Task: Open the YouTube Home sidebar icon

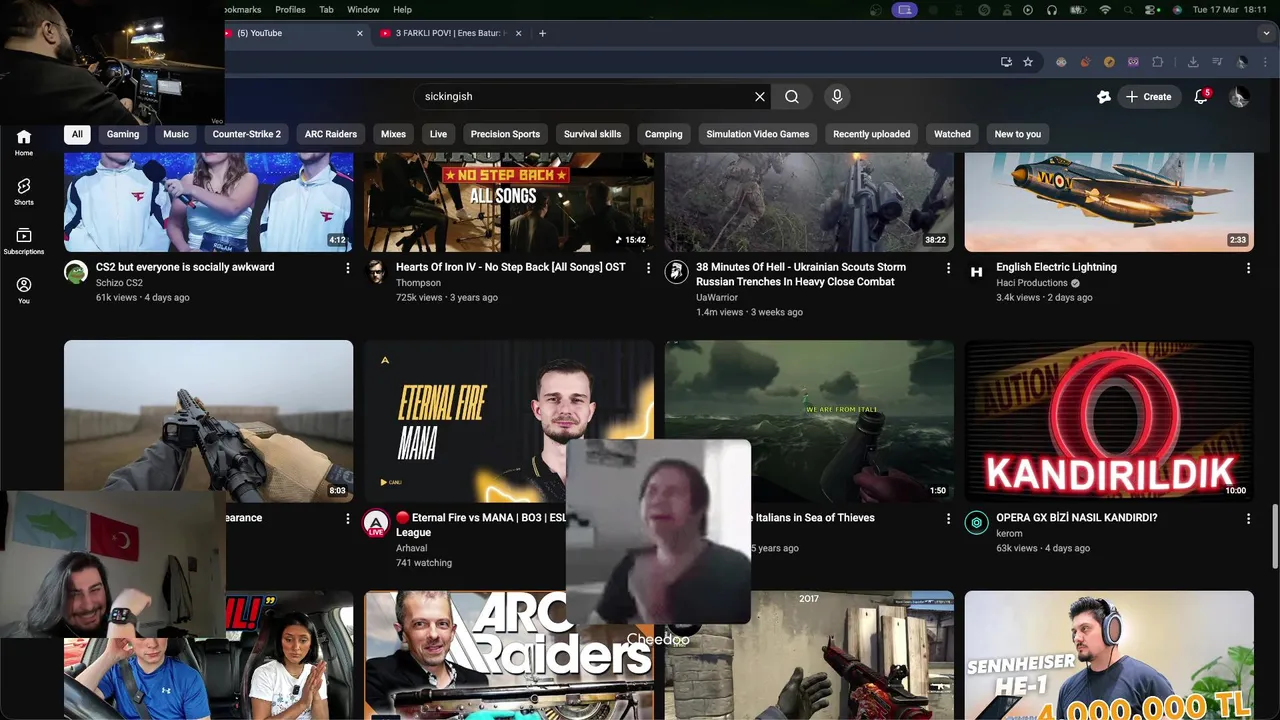Action: pos(24,142)
